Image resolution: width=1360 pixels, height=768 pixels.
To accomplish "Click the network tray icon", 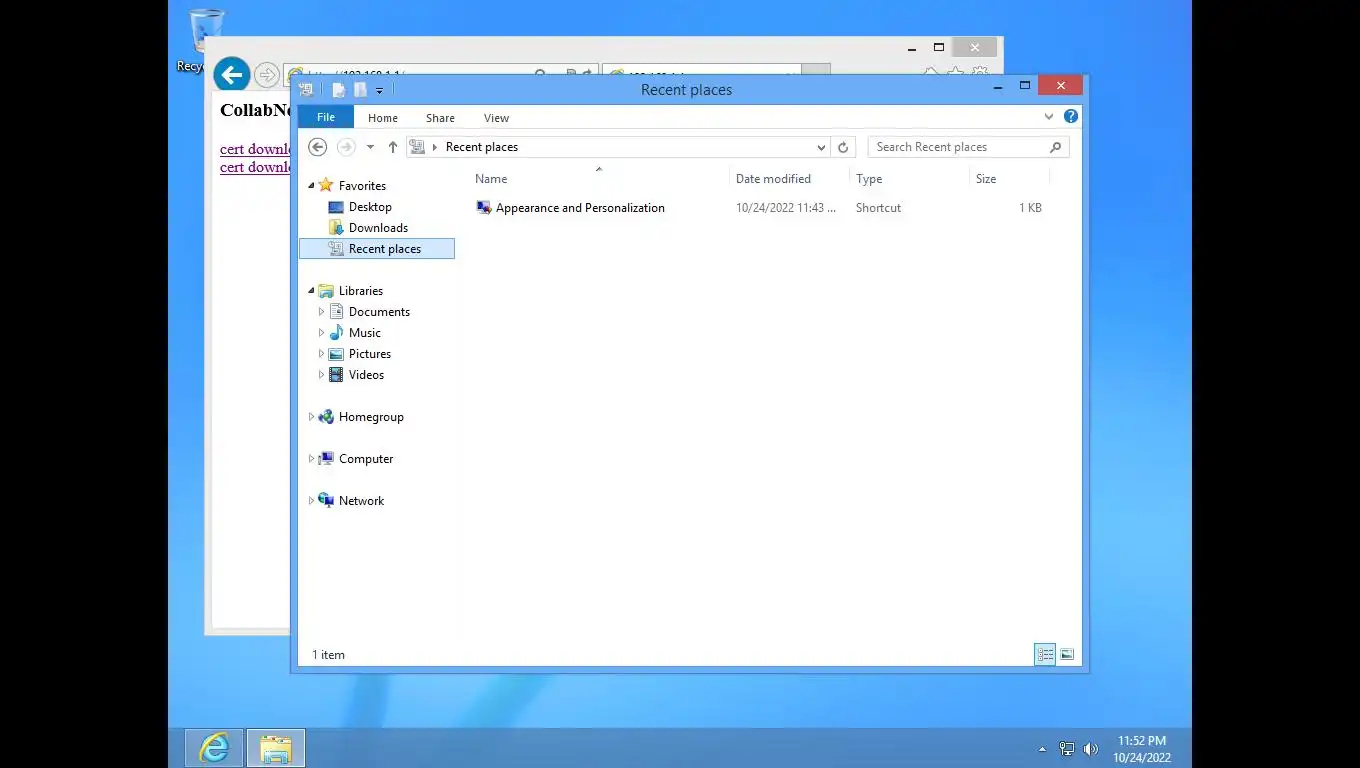I will pos(1067,749).
